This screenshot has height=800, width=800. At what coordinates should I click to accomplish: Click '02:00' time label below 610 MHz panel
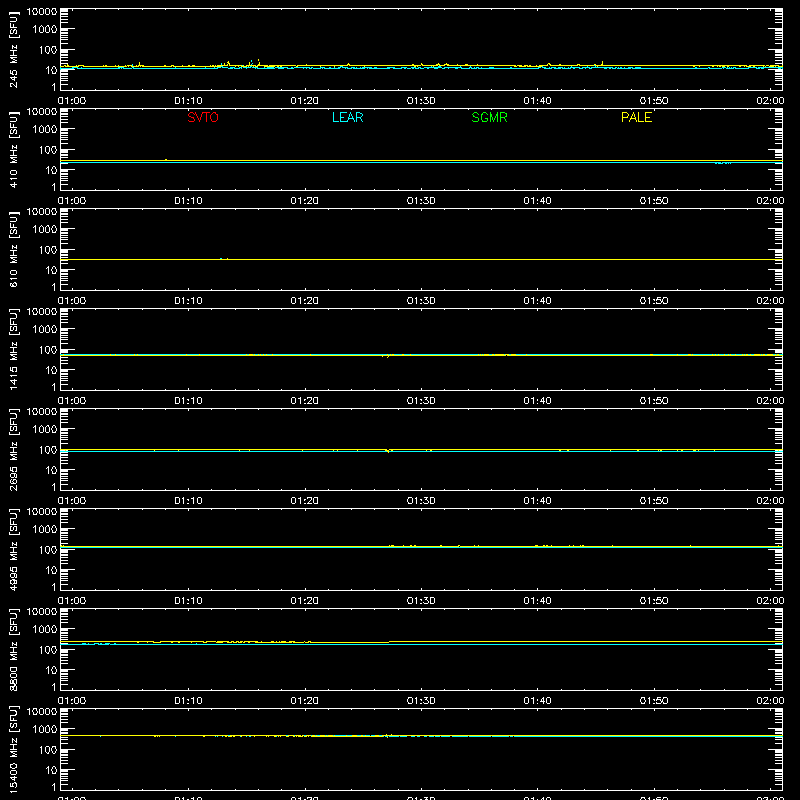coord(770,301)
